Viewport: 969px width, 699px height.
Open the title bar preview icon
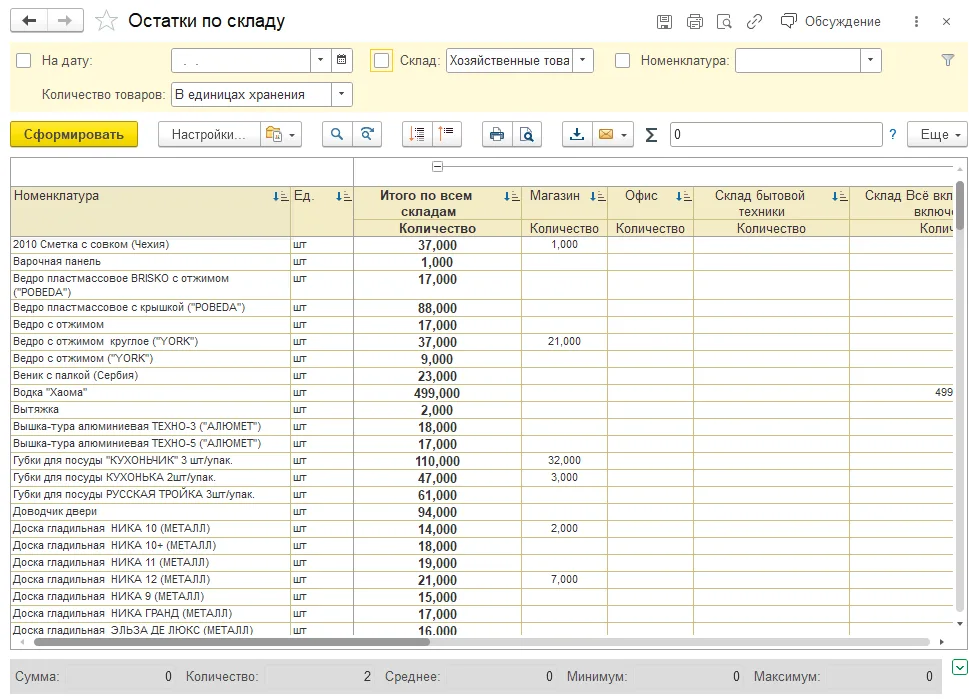coord(724,22)
